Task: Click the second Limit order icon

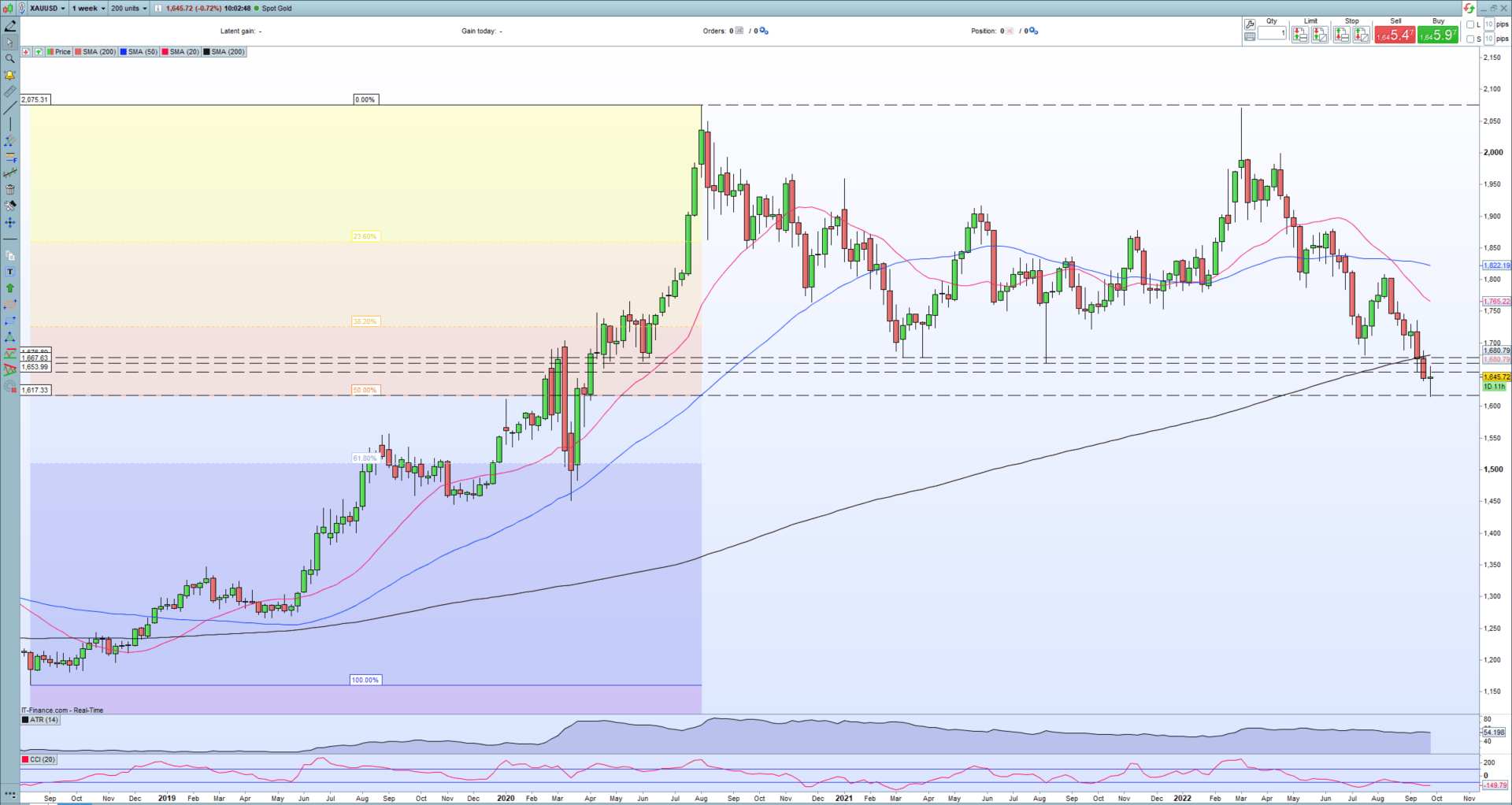Action: 1319,35
